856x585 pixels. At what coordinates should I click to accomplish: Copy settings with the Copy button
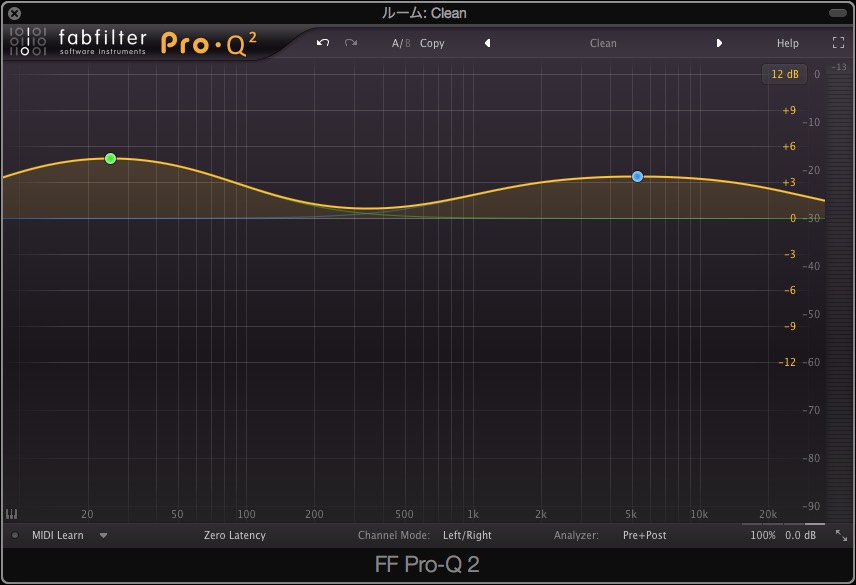432,43
